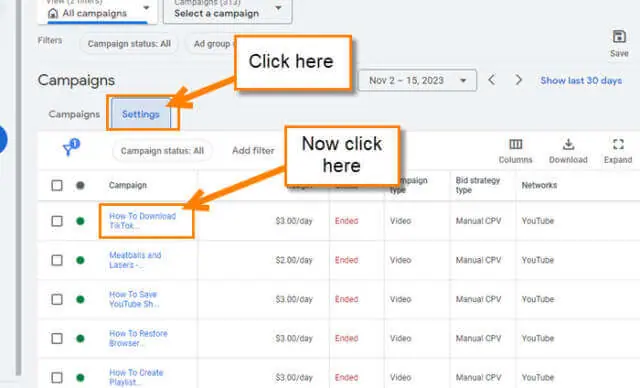Check the box for How To Download TikTok row
Screen dimensions: 640x388
pos(57,221)
